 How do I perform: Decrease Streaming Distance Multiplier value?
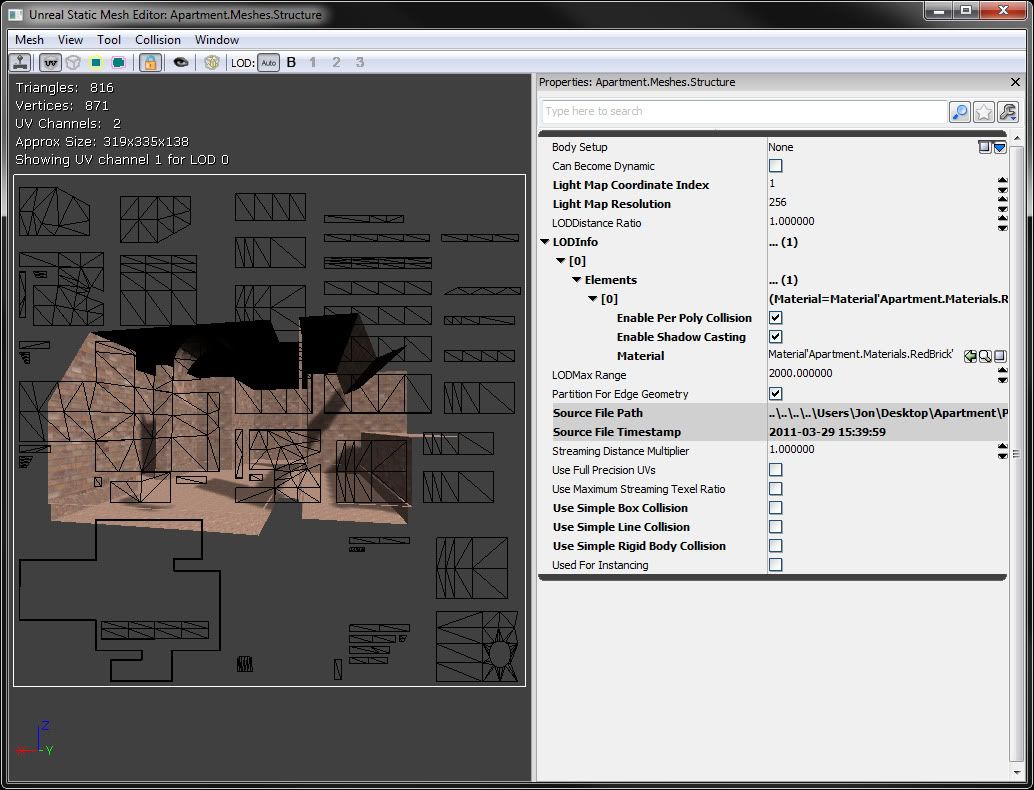pyautogui.click(x=1002, y=456)
